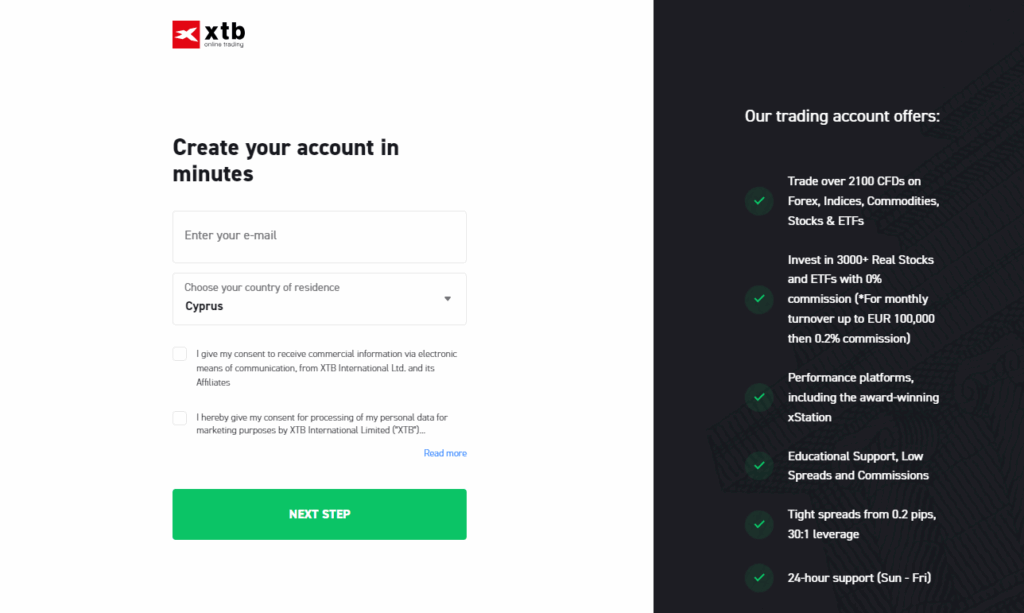Click the 24-hour support (Sun - Fri) text
The height and width of the screenshot is (613, 1024).
[859, 577]
